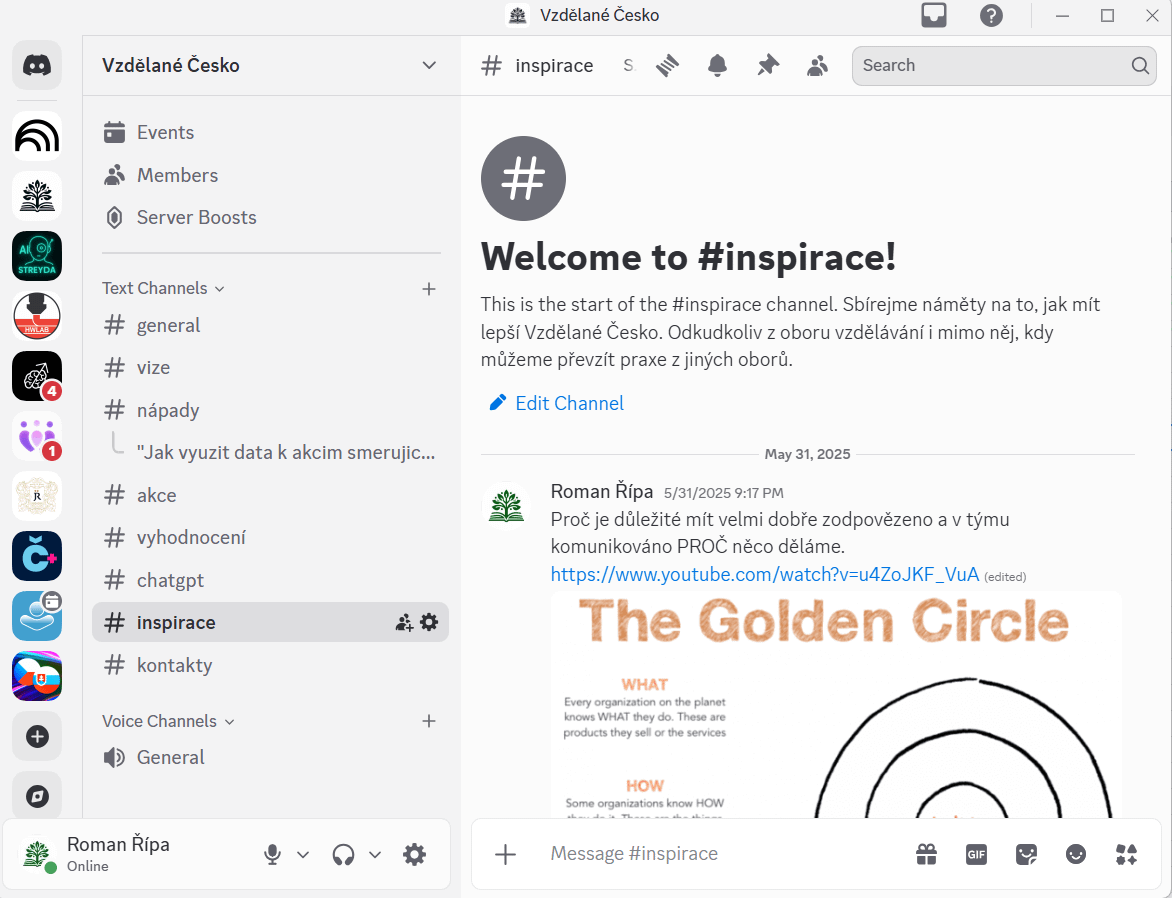Switch to the kontakty channel
This screenshot has width=1172, height=898.
271,665
